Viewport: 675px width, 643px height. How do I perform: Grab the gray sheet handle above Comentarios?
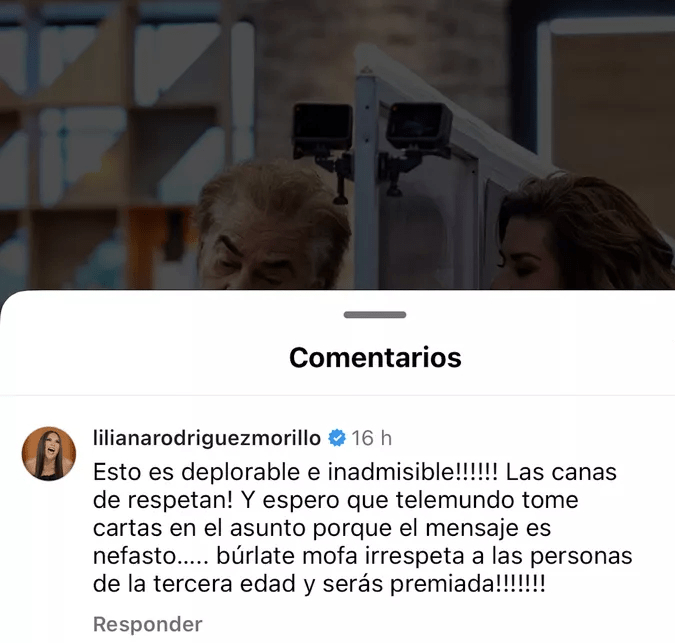click(375, 315)
